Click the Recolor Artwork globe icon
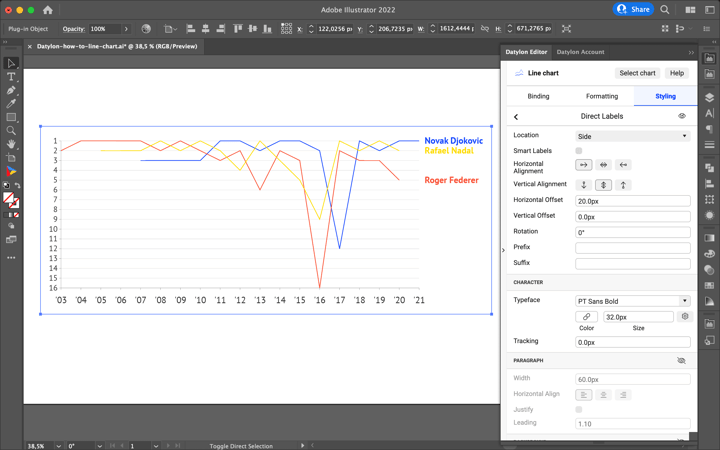720x450 pixels. pos(146,28)
